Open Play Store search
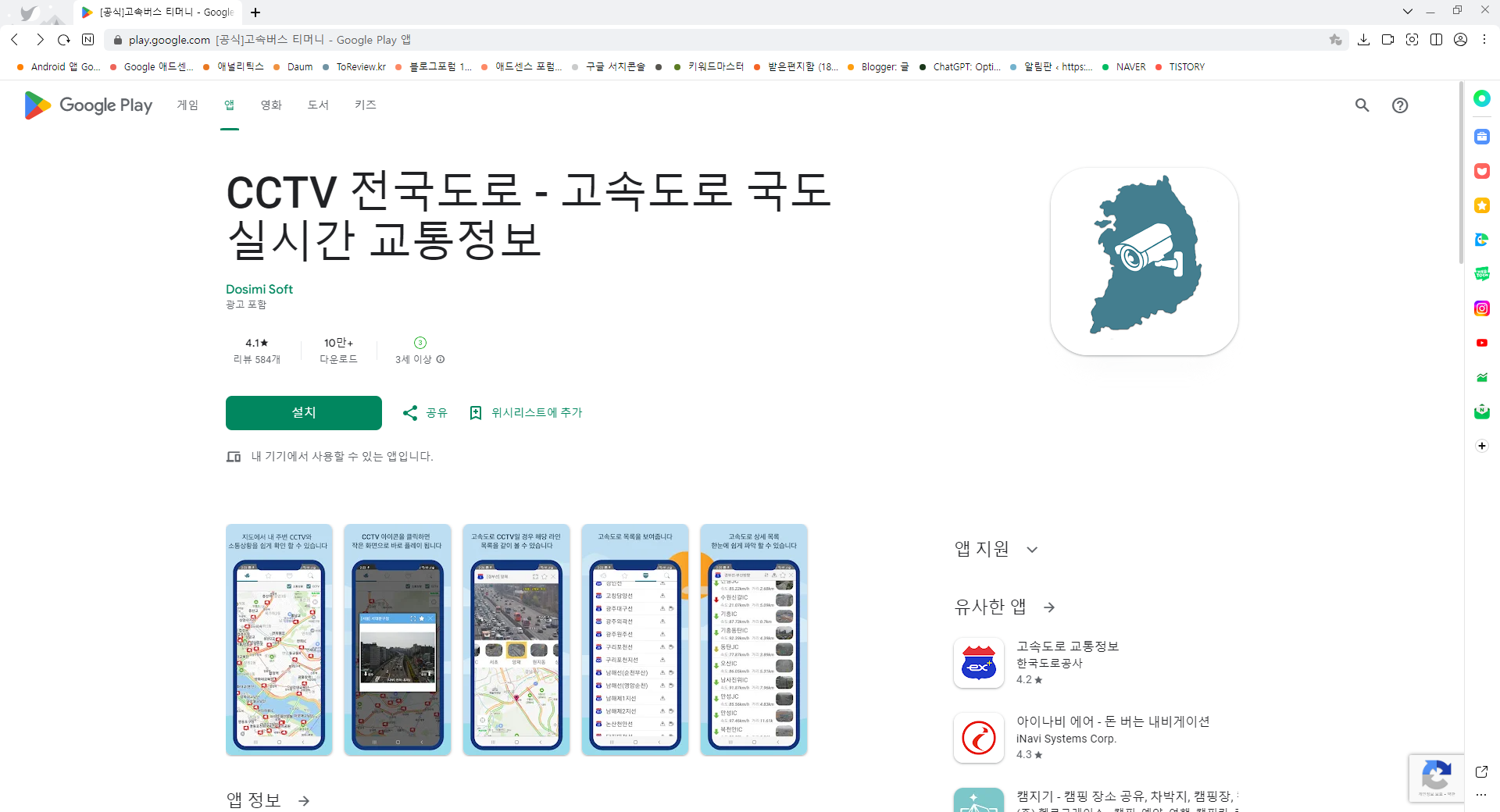Viewport: 1500px width, 812px height. pos(1362,105)
